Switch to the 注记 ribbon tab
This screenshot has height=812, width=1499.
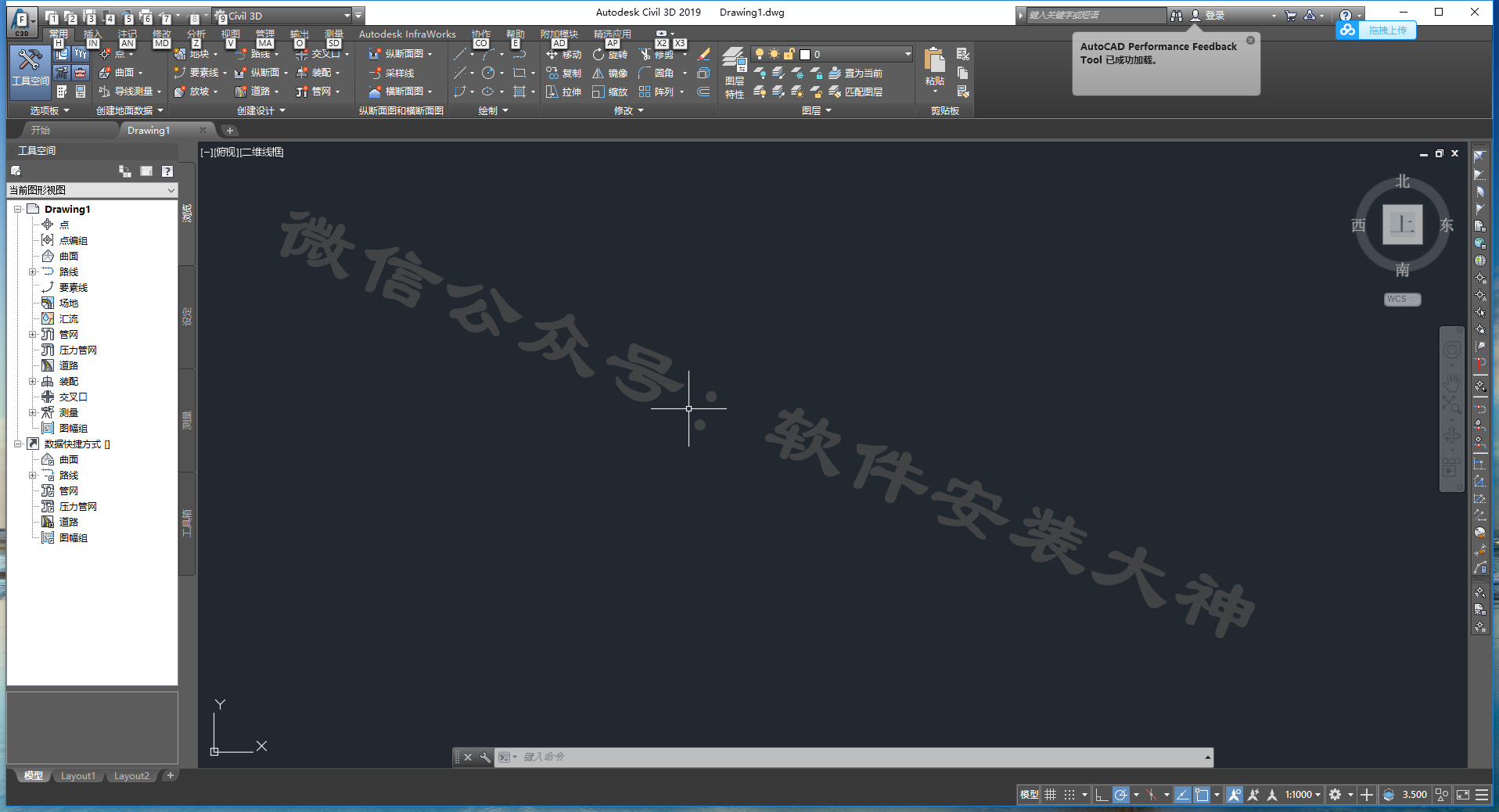[x=127, y=34]
